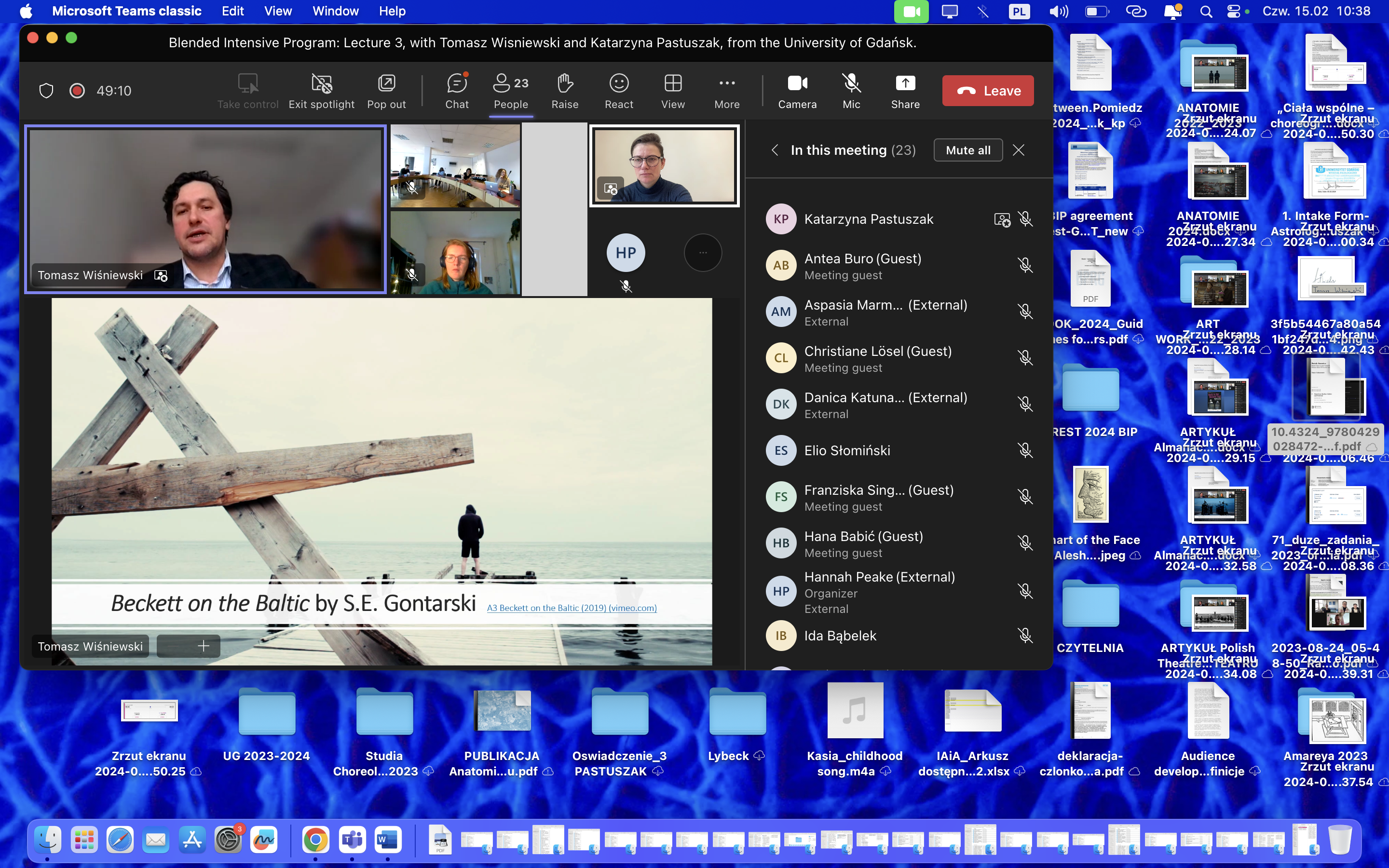
Task: Select Katarzyna Pastuszak video thumbnail
Action: pyautogui.click(x=664, y=166)
